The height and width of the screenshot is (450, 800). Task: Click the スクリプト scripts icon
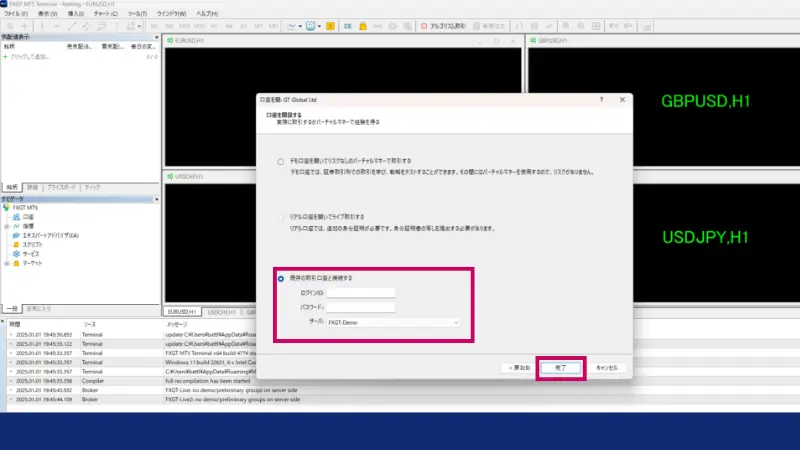[x=14, y=243]
